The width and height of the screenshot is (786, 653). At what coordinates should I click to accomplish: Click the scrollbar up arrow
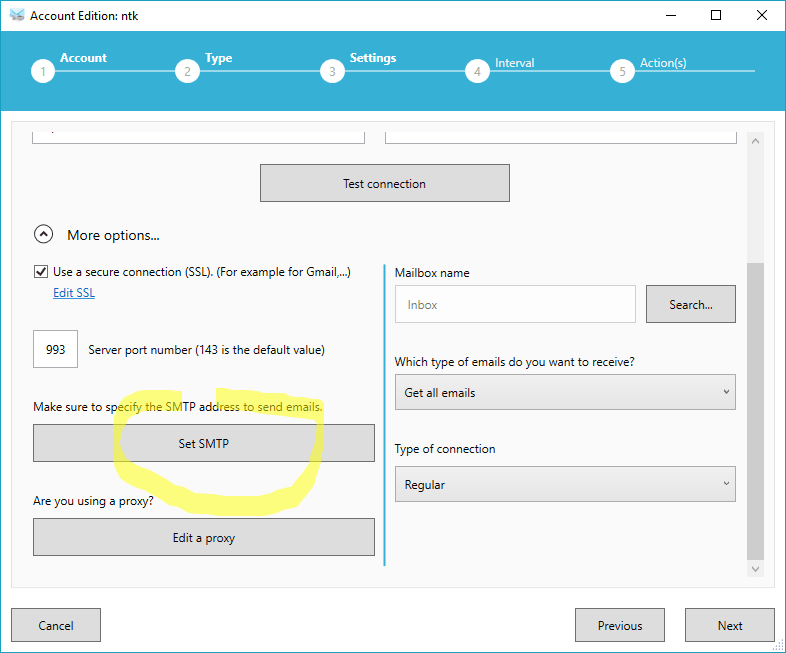point(755,141)
